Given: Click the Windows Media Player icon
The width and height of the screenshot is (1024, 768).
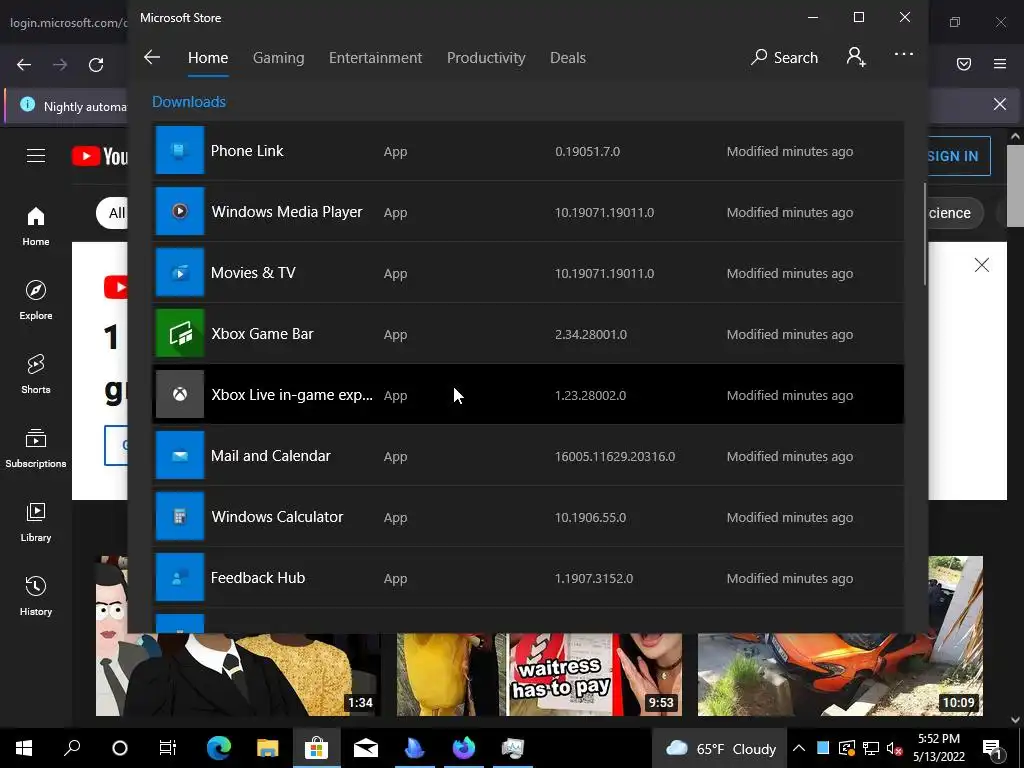Looking at the screenshot, I should point(180,212).
